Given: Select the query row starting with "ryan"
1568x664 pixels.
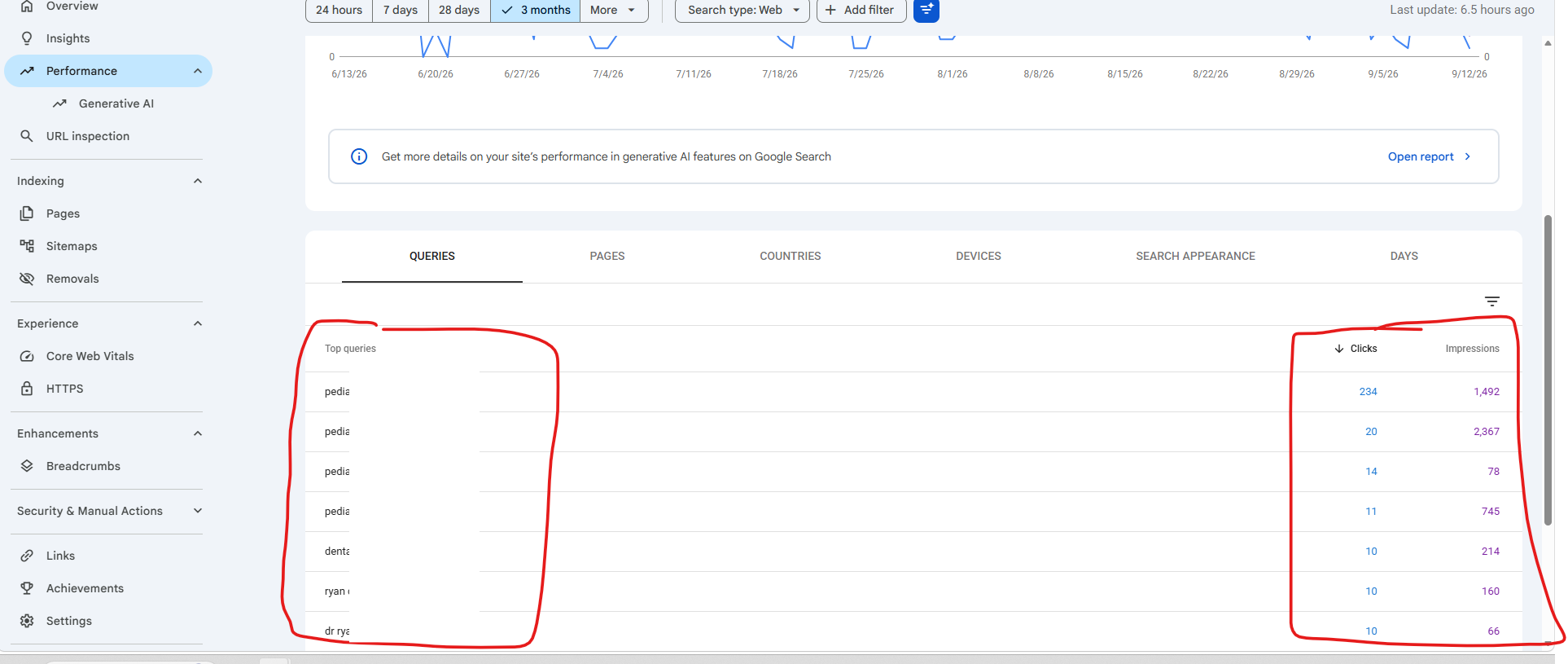Looking at the screenshot, I should [x=913, y=591].
